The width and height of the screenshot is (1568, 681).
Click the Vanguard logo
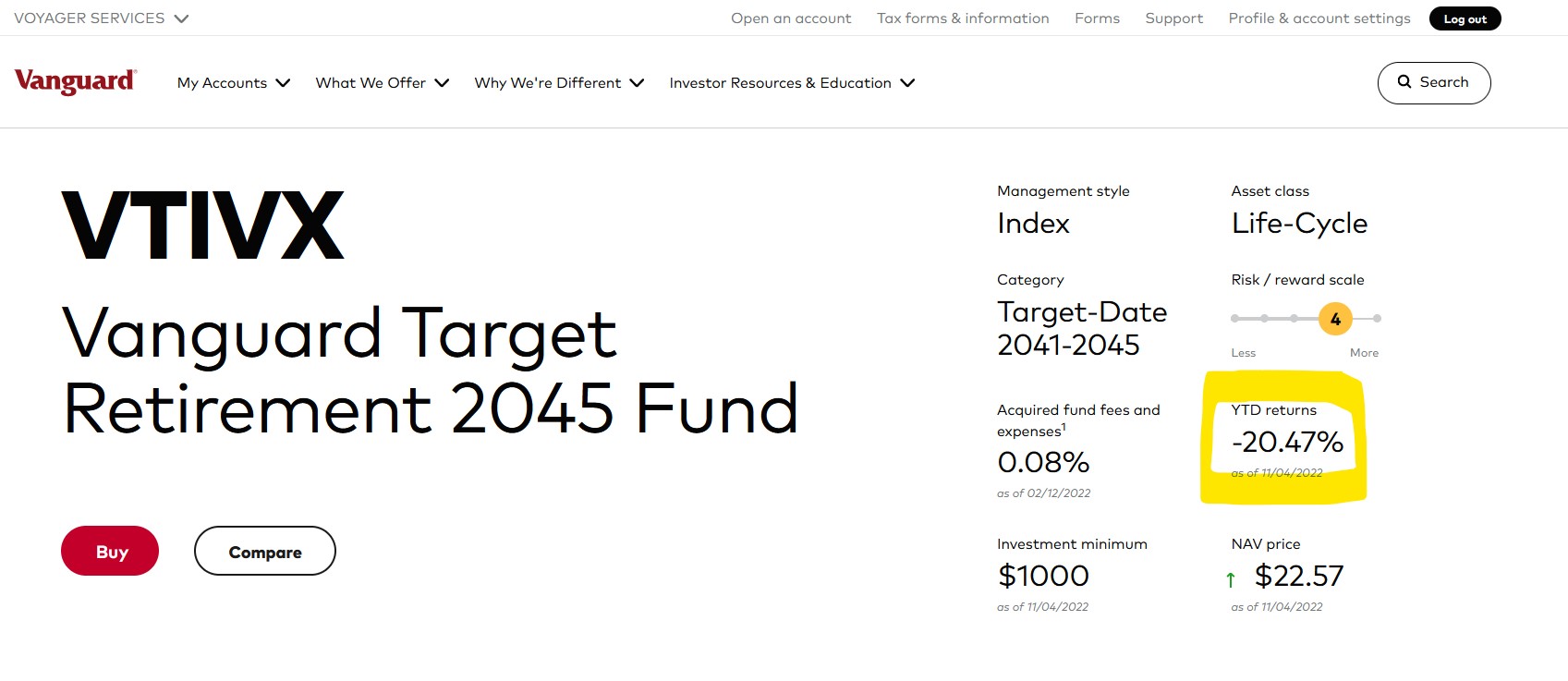(76, 81)
